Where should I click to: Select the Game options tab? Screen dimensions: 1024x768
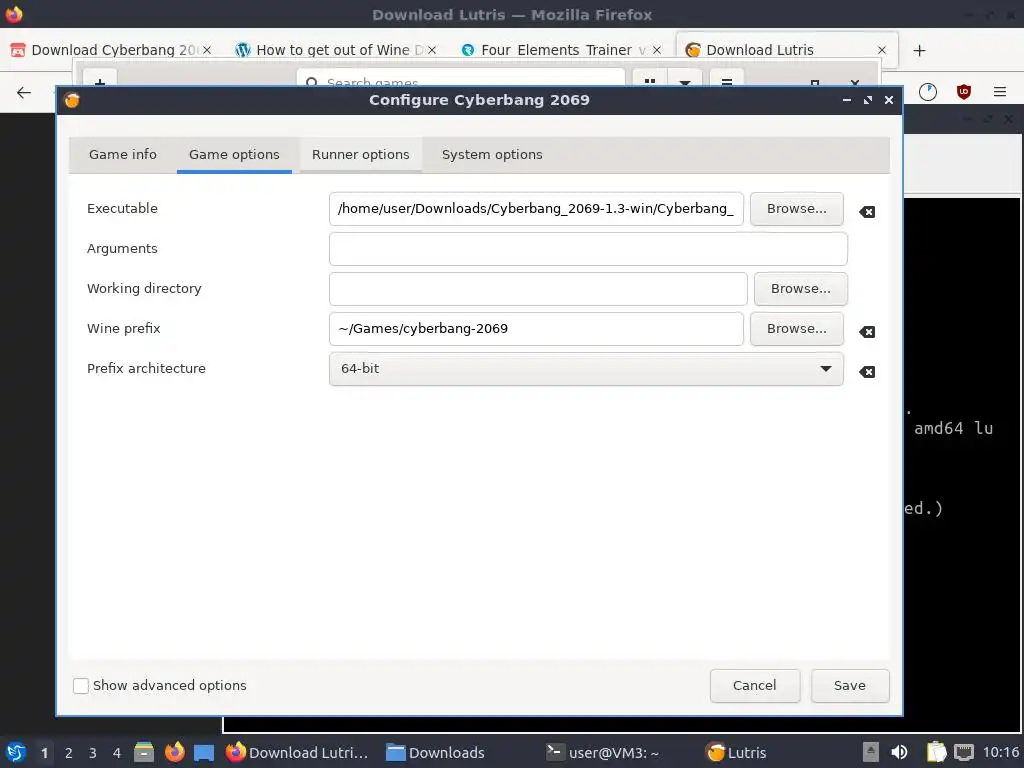coord(234,155)
